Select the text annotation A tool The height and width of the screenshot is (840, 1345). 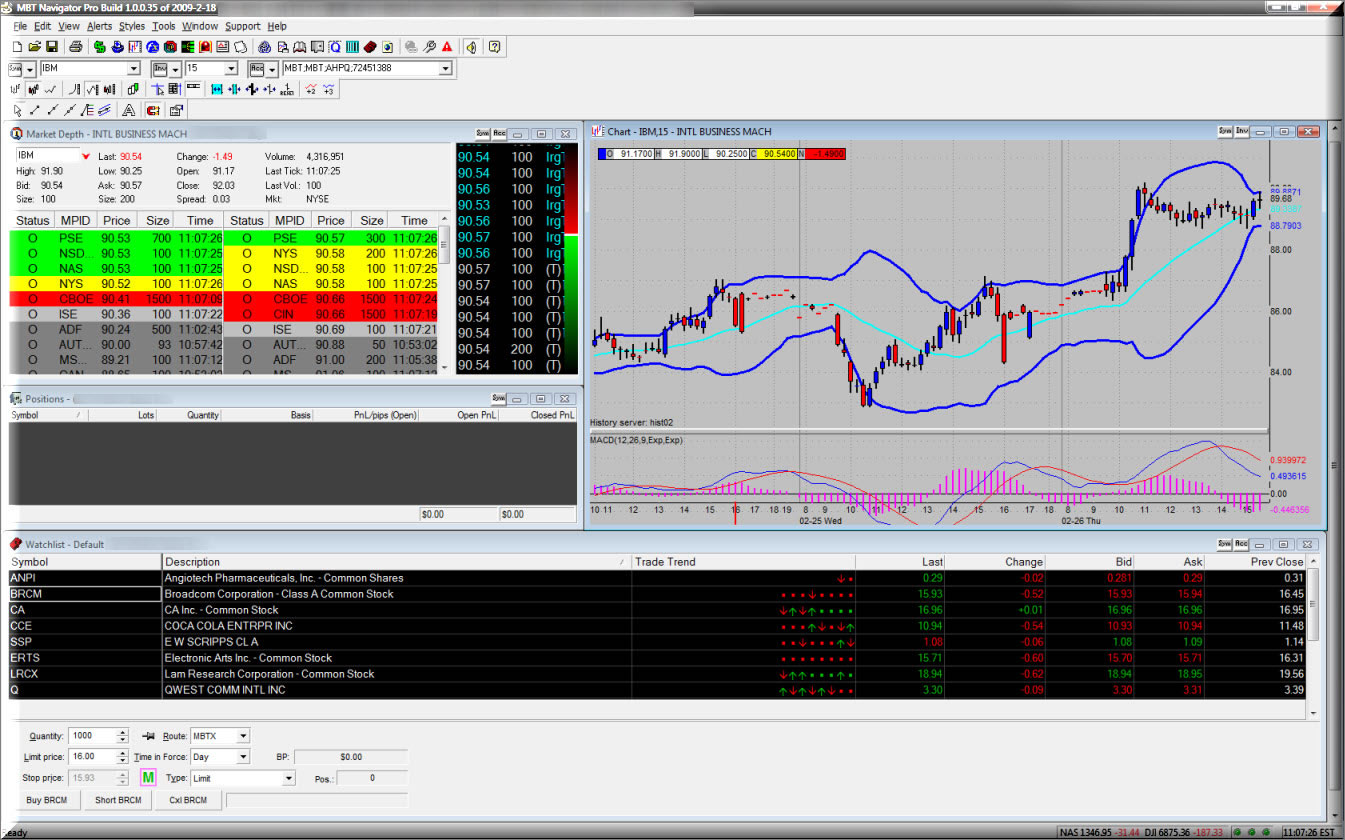pos(129,110)
